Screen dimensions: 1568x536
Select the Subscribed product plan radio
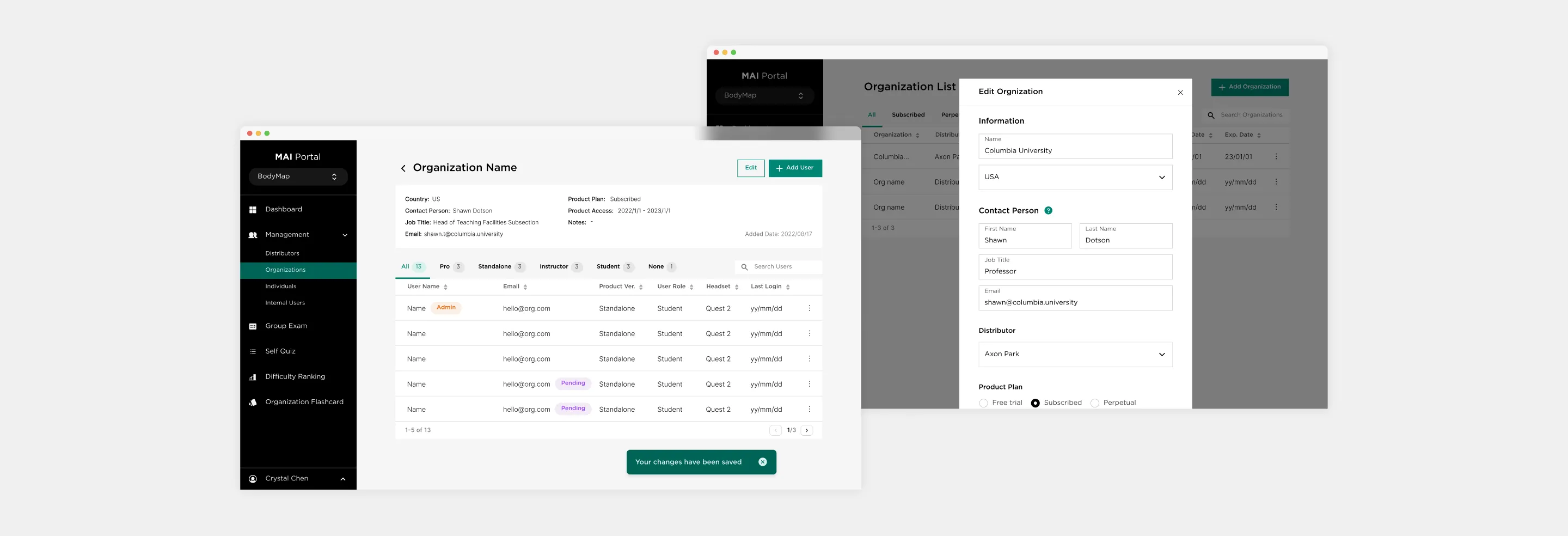pos(1036,403)
